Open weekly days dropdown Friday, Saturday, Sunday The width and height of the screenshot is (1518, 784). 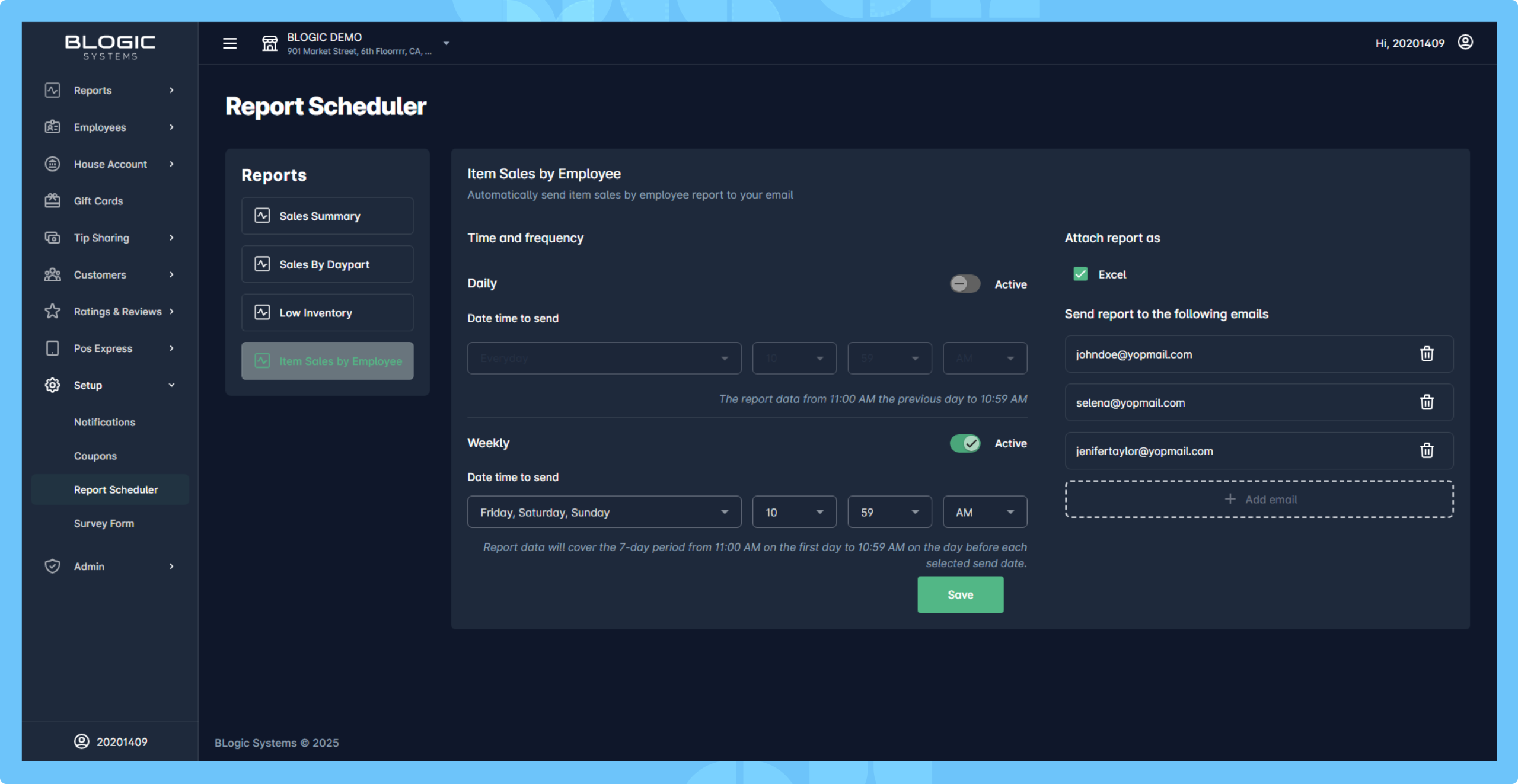point(604,512)
